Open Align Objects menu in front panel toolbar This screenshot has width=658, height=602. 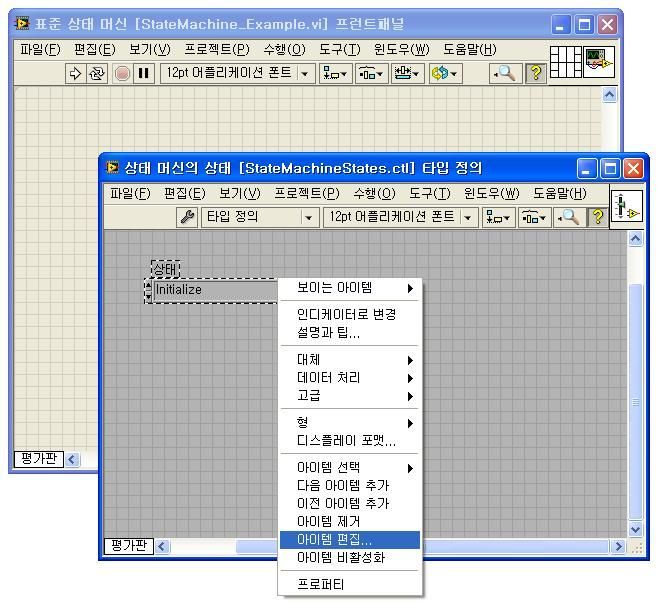coord(335,73)
